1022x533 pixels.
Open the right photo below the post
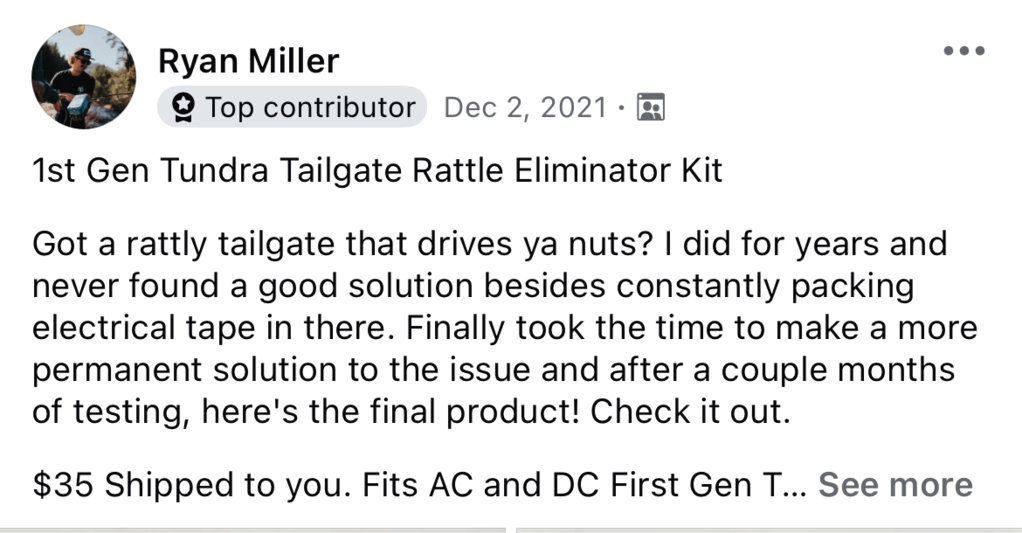pos(769,530)
